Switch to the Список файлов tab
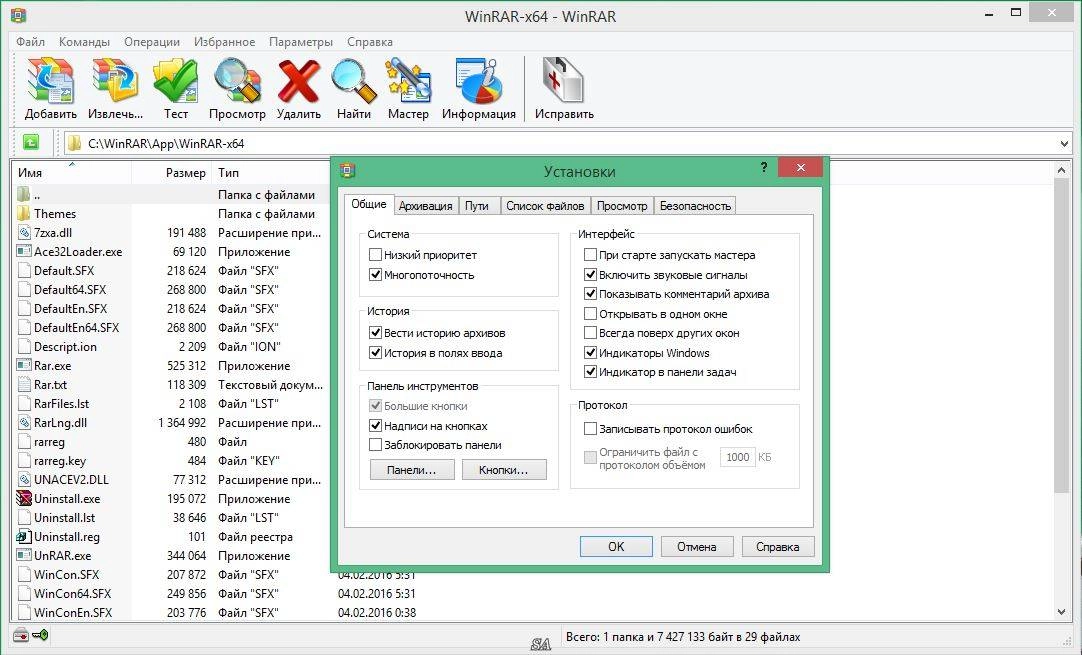This screenshot has width=1082, height=655. point(545,206)
